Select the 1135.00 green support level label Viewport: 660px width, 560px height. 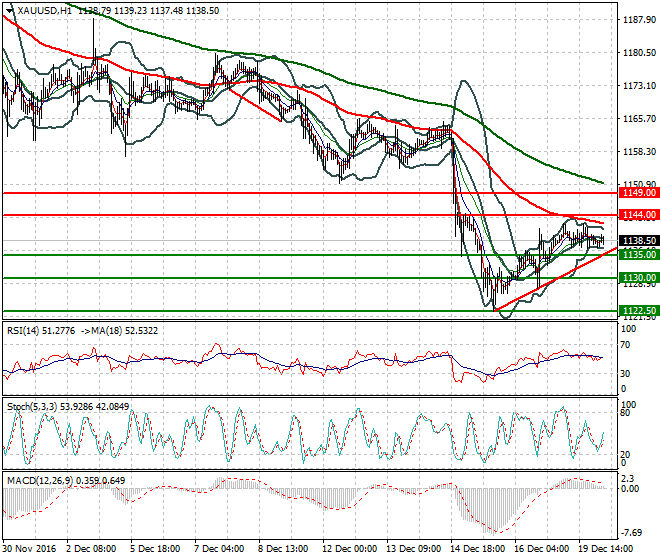pos(639,254)
